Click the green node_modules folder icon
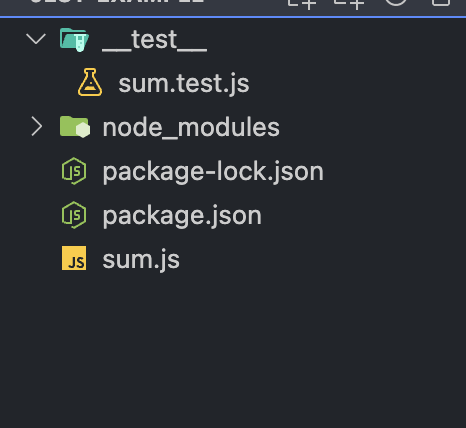 75,127
